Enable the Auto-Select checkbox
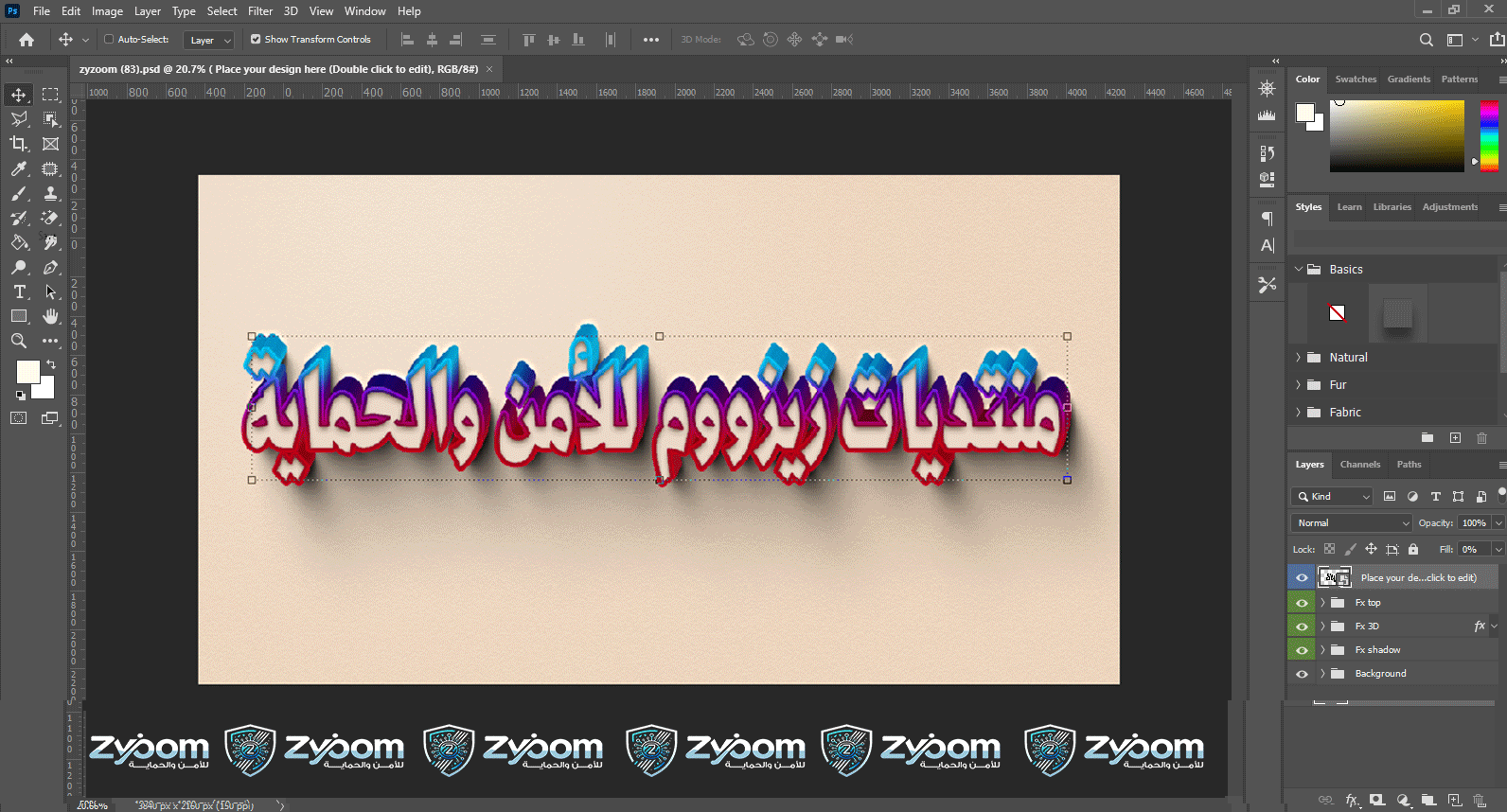 109,40
